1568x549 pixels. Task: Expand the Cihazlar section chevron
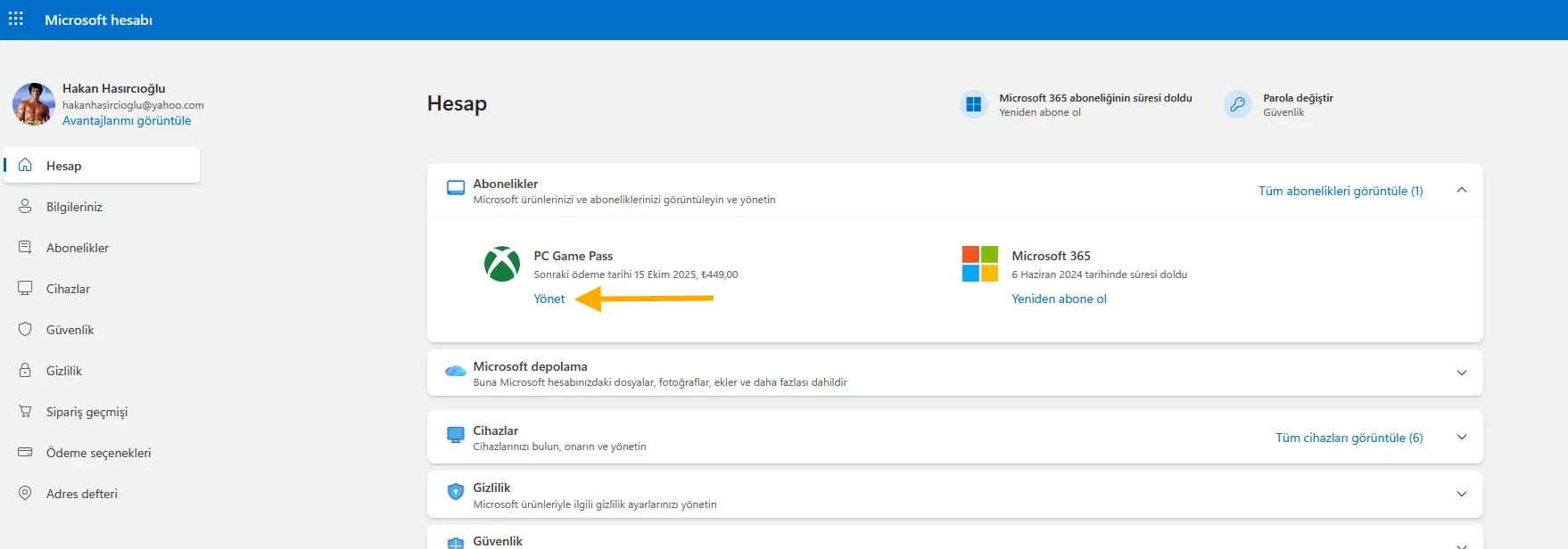coord(1461,437)
